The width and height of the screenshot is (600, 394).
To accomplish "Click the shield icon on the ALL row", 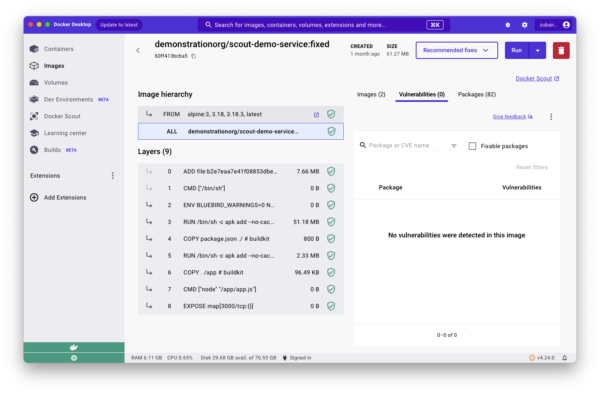I will (331, 132).
